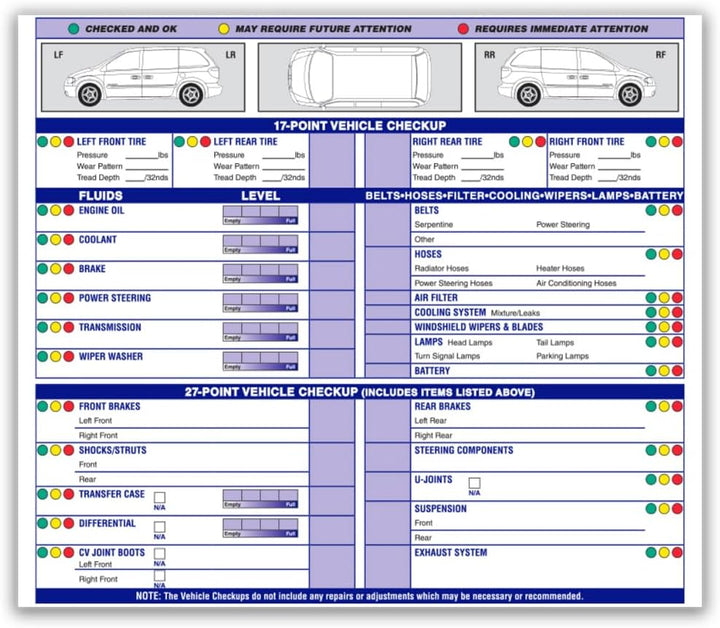Check the N/A box for Transfer Case
Screen dimensions: 720x628
[x=159, y=497]
